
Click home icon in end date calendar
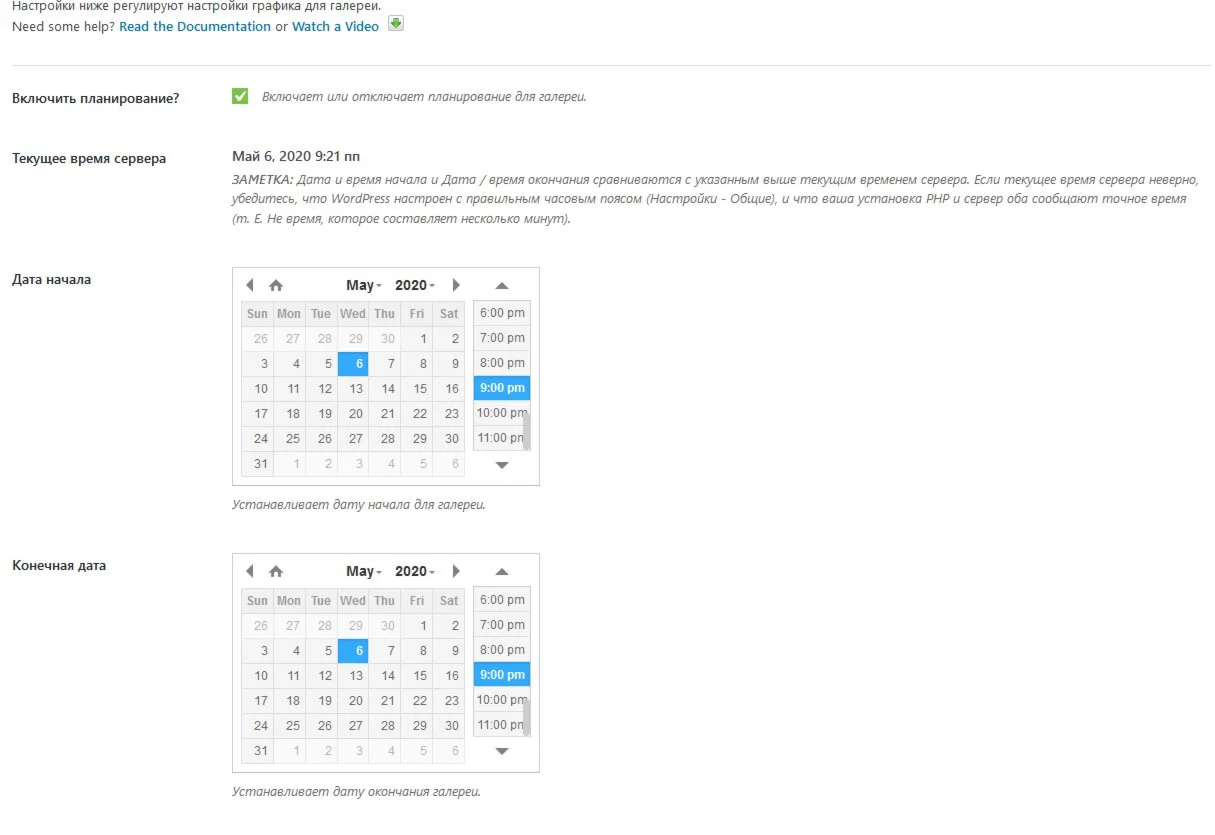coord(276,571)
